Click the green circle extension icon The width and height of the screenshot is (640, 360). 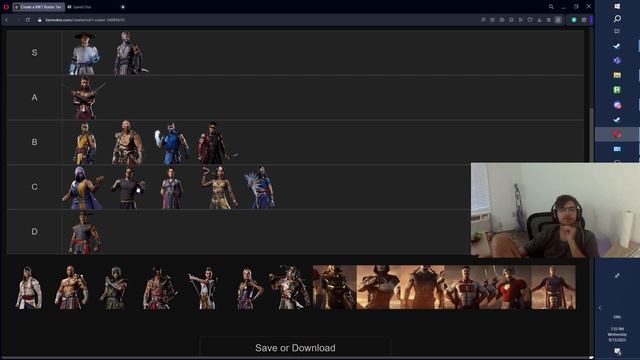click(x=574, y=20)
